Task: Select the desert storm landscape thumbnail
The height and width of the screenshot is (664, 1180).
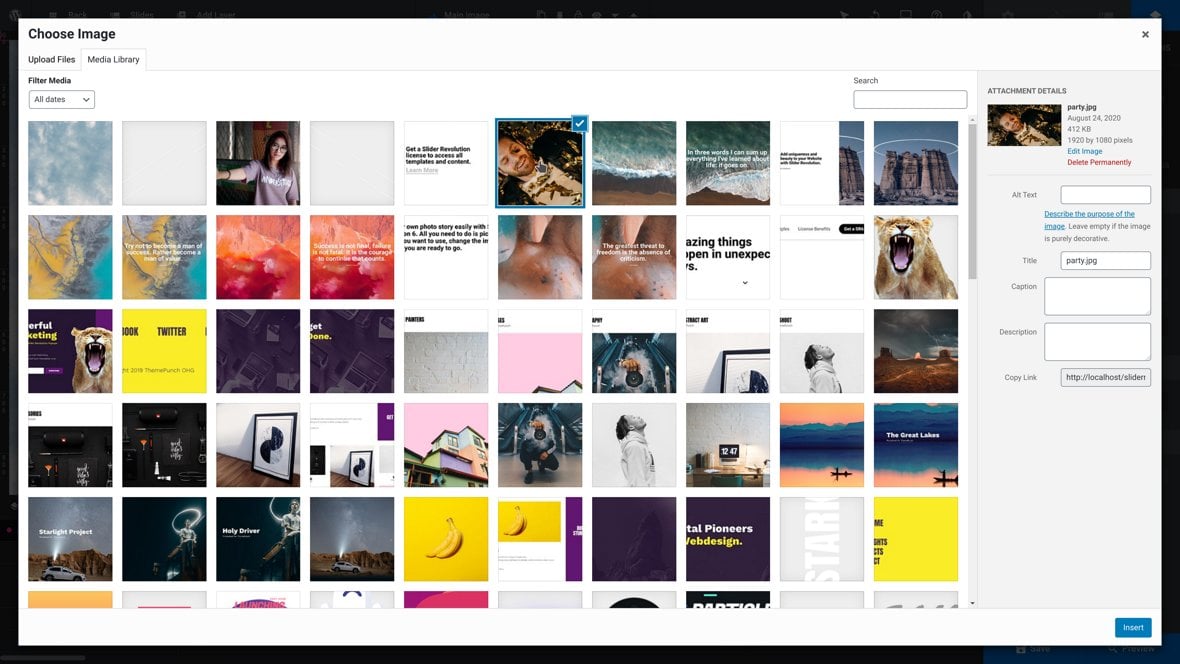Action: click(916, 351)
